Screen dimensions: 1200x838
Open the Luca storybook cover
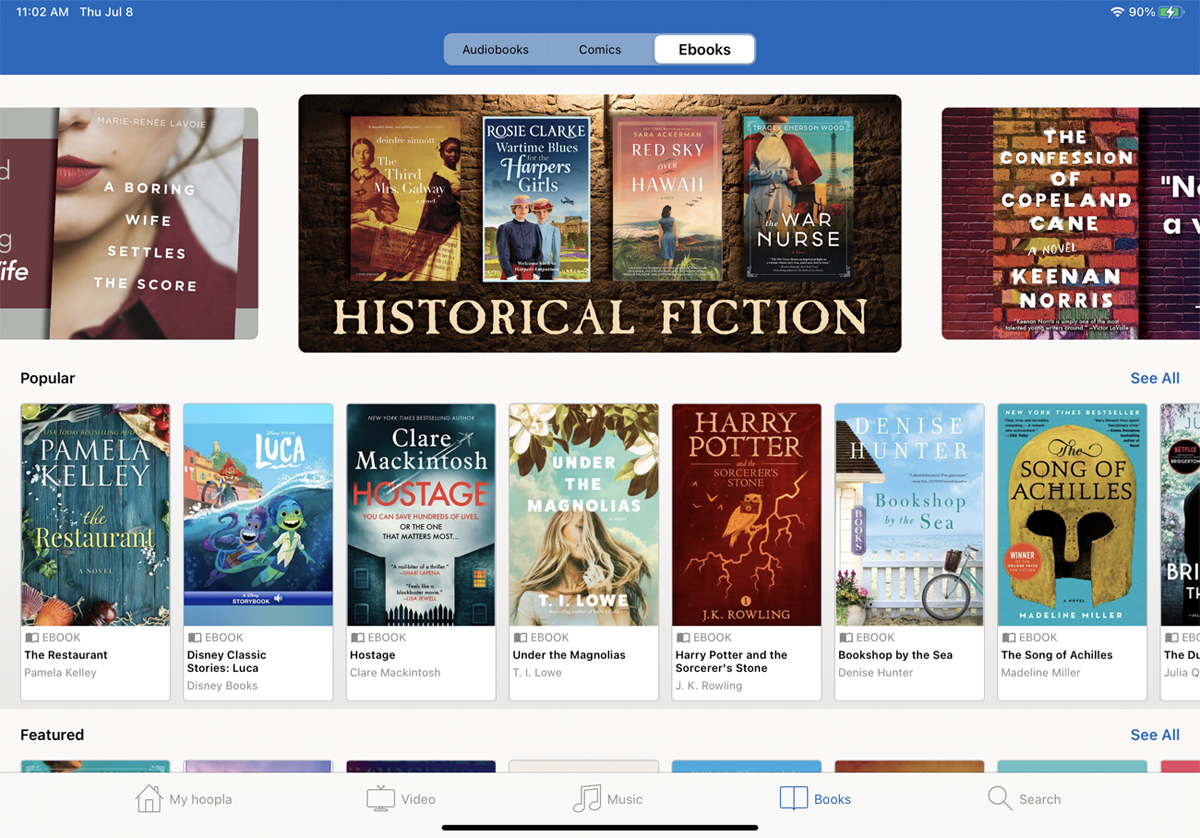point(258,514)
